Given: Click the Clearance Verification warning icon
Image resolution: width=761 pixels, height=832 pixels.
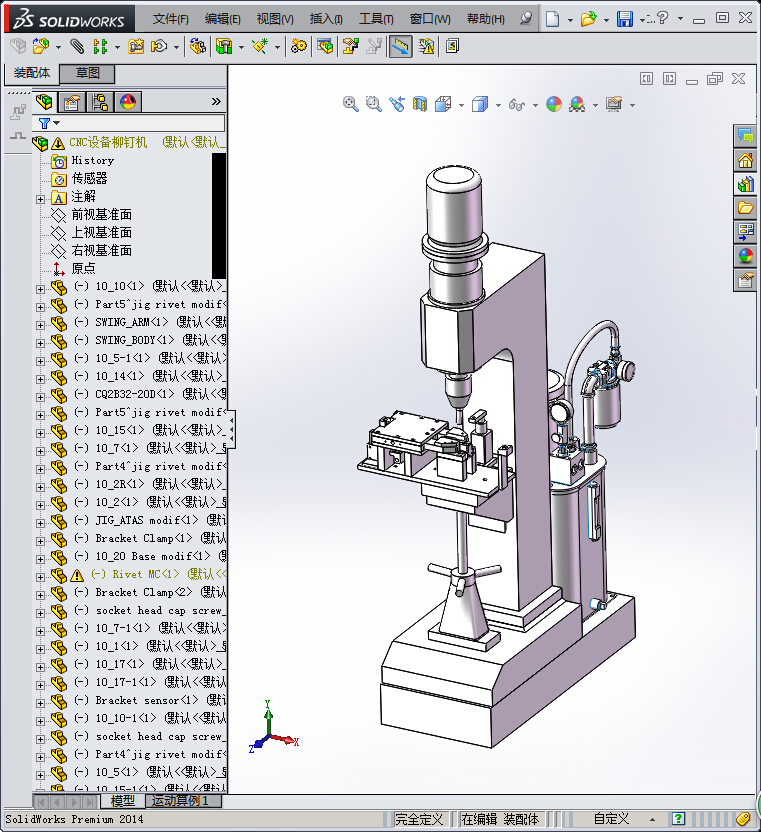Looking at the screenshot, I should point(426,47).
